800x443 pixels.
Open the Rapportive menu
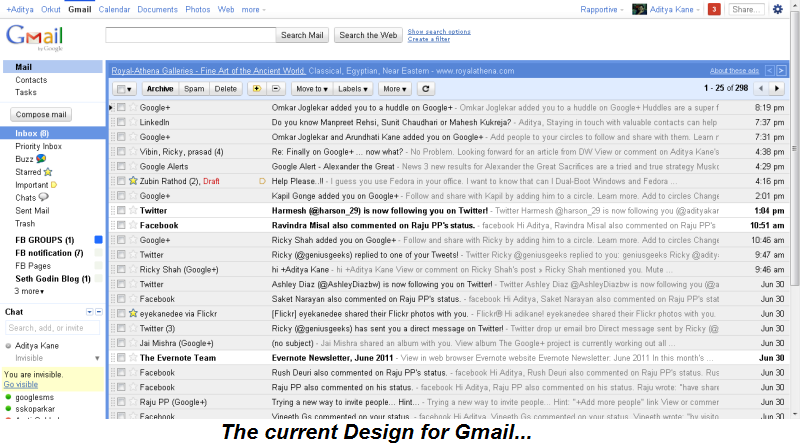[x=602, y=9]
